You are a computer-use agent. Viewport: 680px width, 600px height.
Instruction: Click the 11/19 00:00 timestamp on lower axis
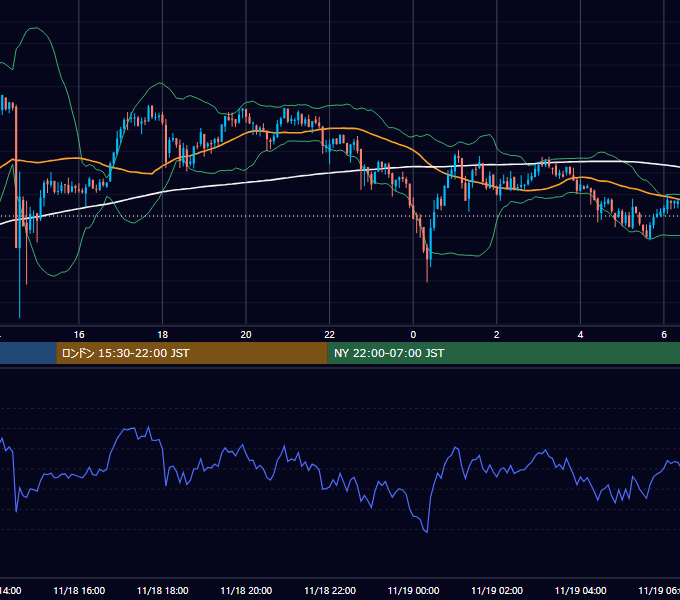(413, 591)
